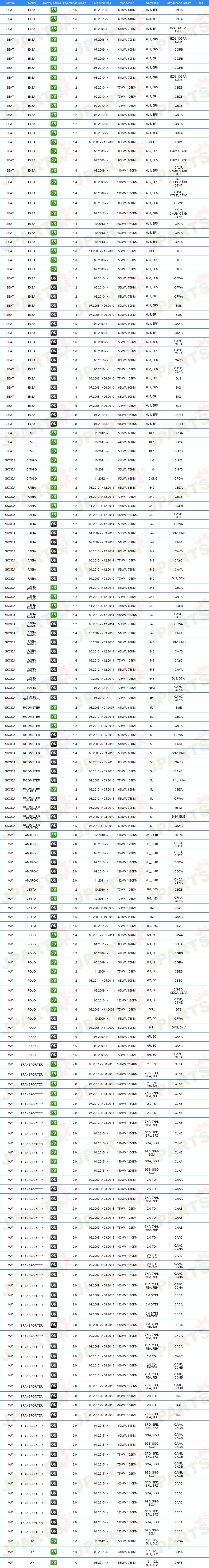Click petrol icon in VW Jetta CBZB row

(x=53, y=889)
